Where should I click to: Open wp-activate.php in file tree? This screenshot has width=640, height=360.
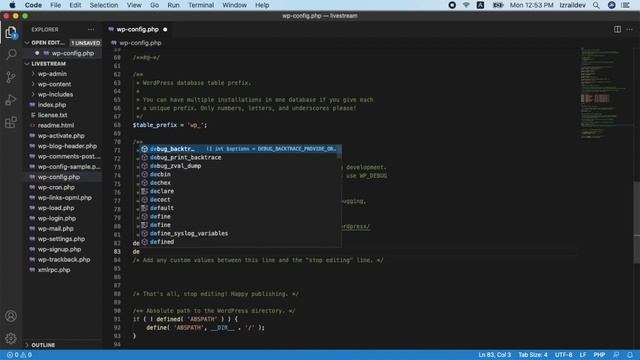tap(62, 136)
